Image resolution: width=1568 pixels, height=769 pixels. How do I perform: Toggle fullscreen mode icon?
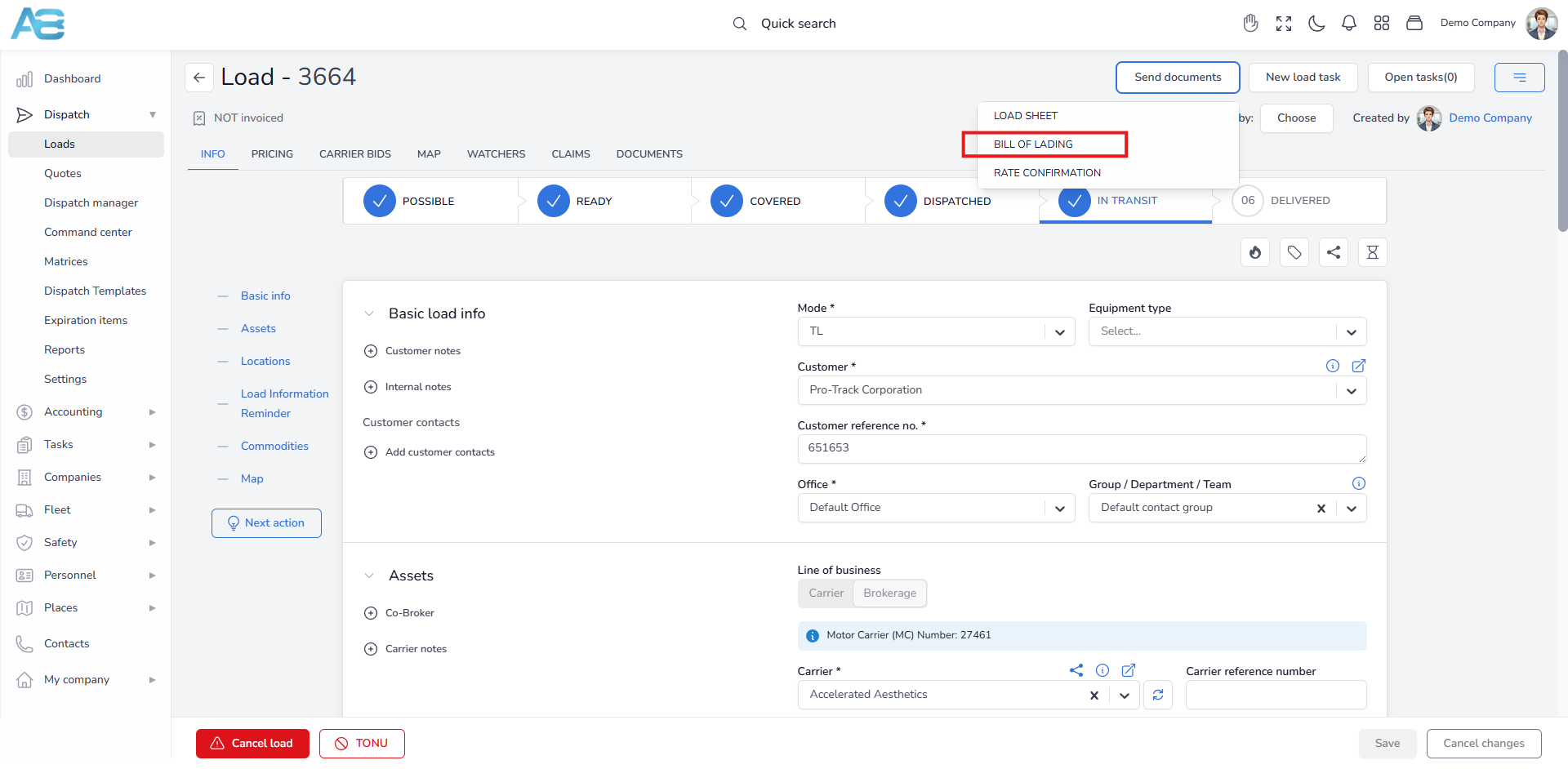tap(1284, 24)
